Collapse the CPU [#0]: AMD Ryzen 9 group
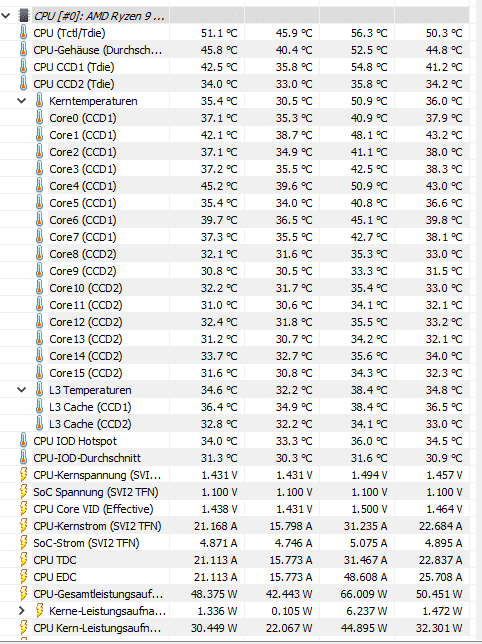The height and width of the screenshot is (644, 482). (6, 16)
